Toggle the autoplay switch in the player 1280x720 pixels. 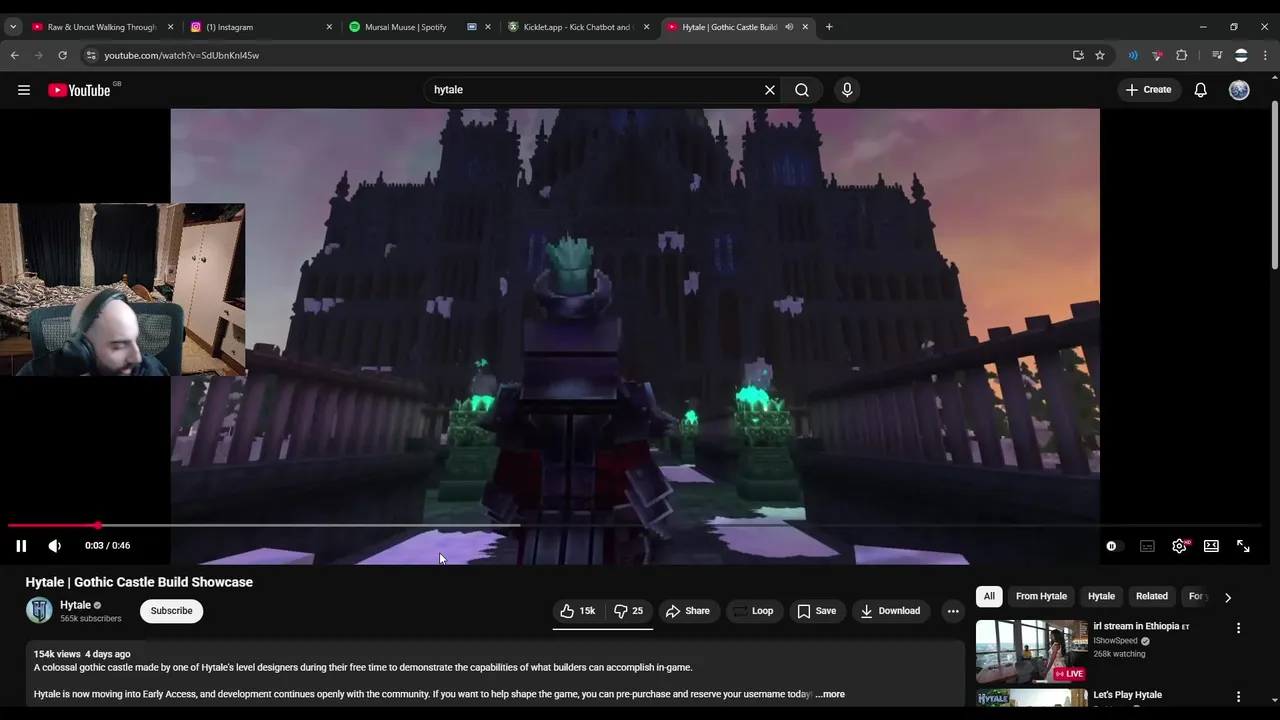click(1112, 546)
